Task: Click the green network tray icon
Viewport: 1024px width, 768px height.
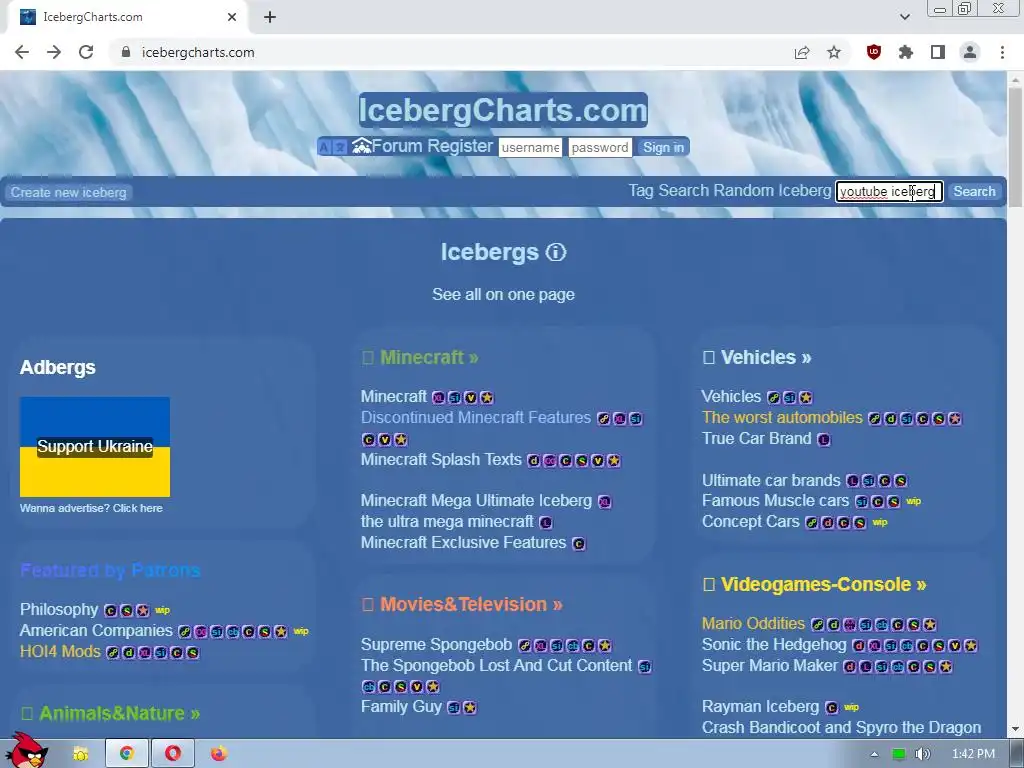Action: click(x=899, y=754)
